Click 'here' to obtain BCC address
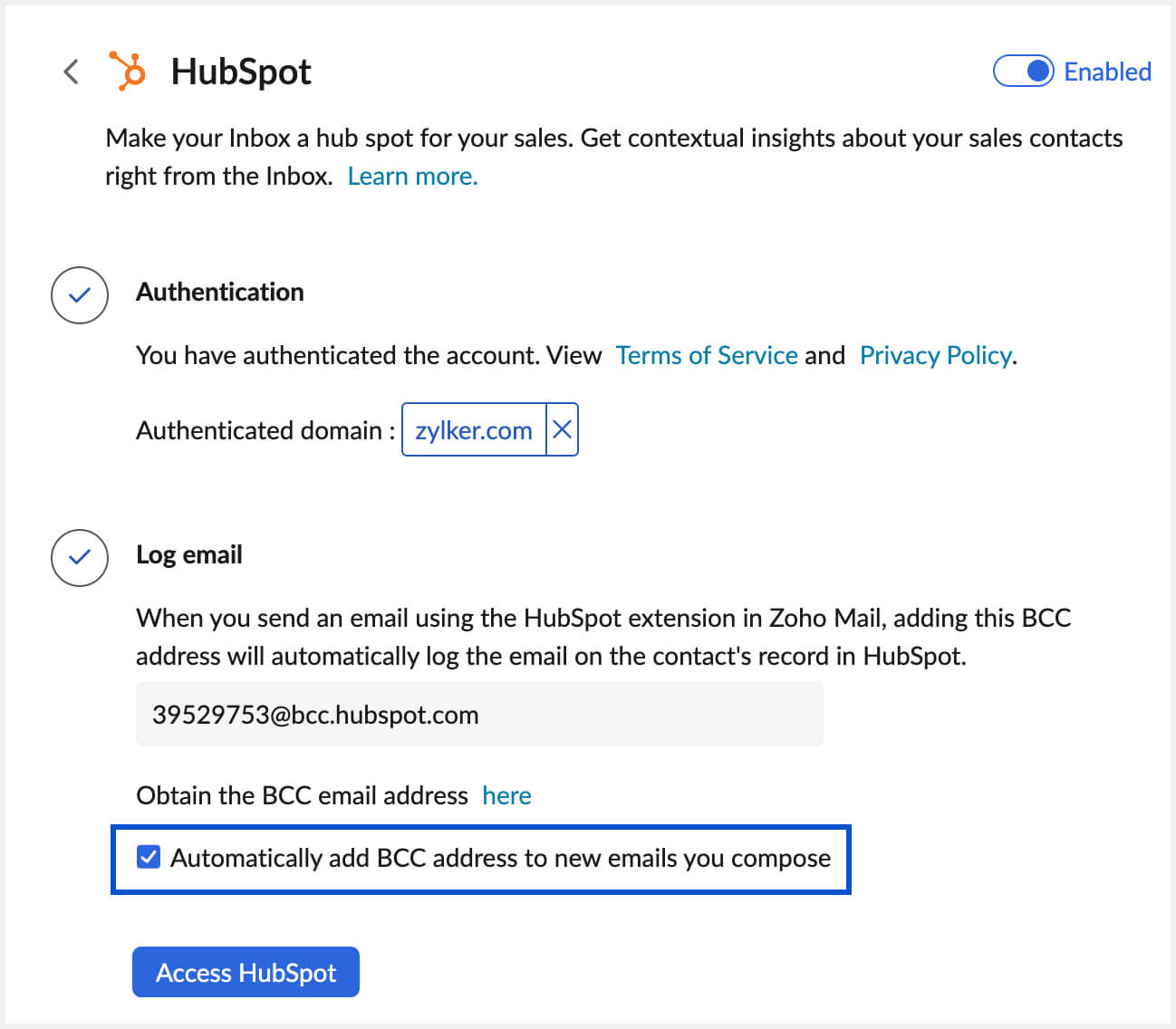 tap(506, 795)
